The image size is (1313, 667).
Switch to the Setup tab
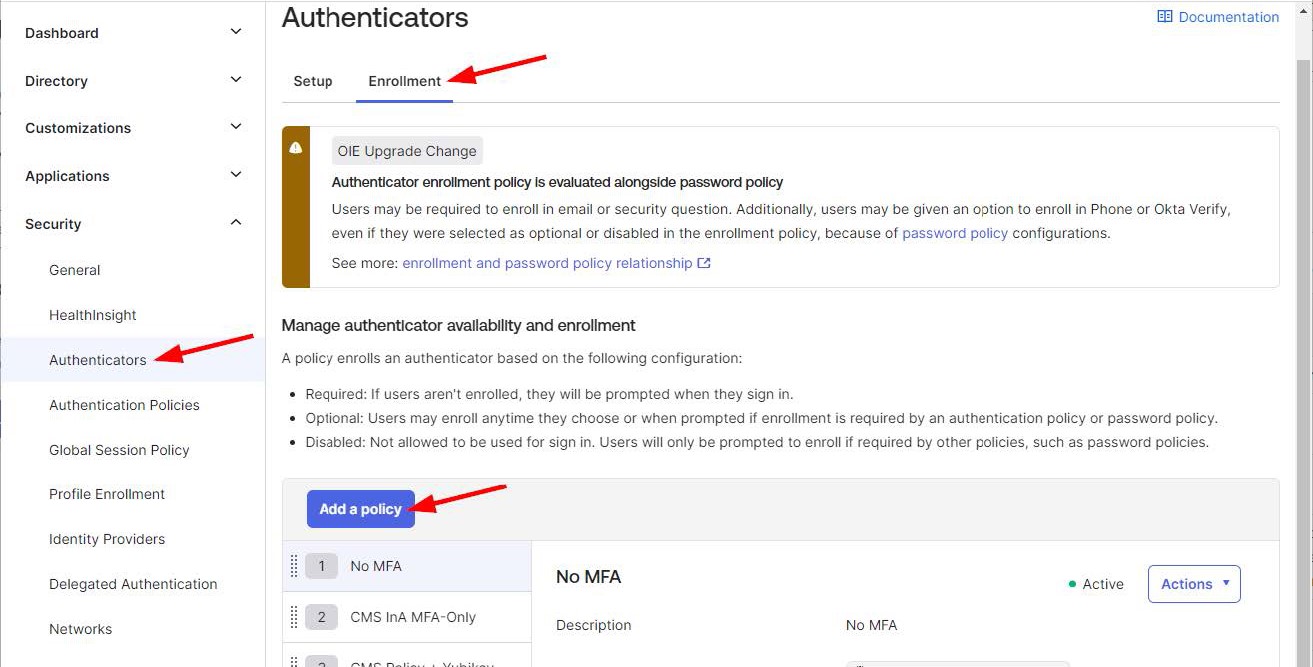[x=313, y=81]
